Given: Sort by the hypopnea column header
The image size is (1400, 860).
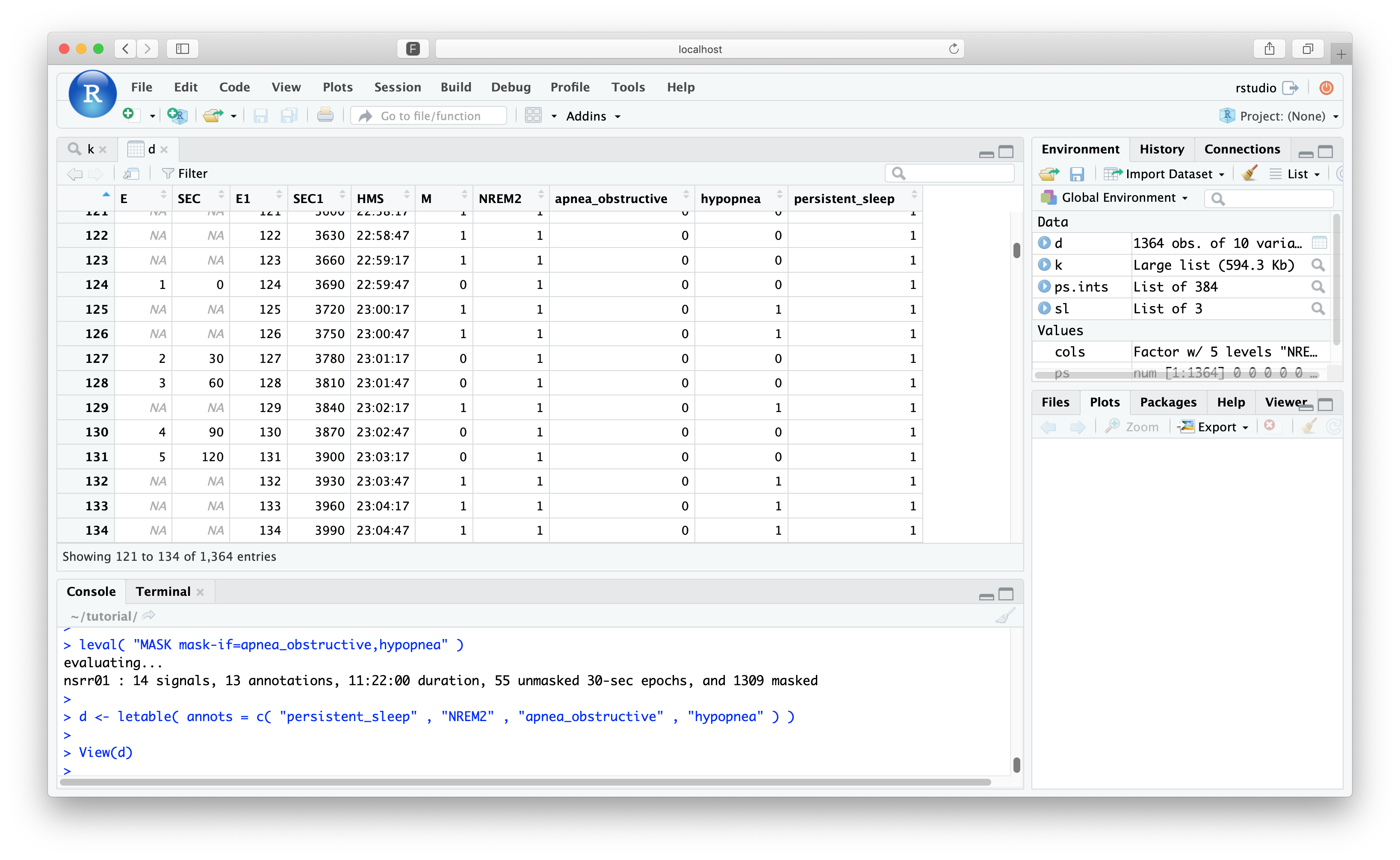Looking at the screenshot, I should pyautogui.click(x=730, y=198).
